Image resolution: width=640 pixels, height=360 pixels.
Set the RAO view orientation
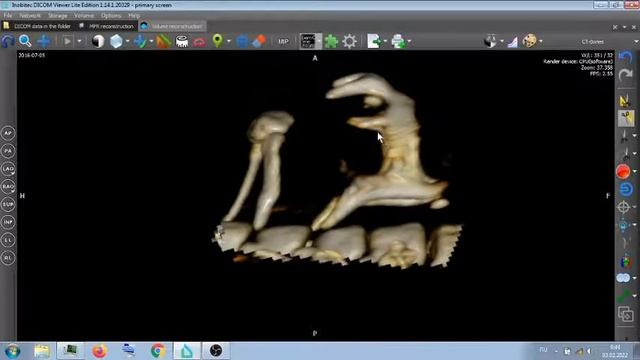pyautogui.click(x=8, y=187)
